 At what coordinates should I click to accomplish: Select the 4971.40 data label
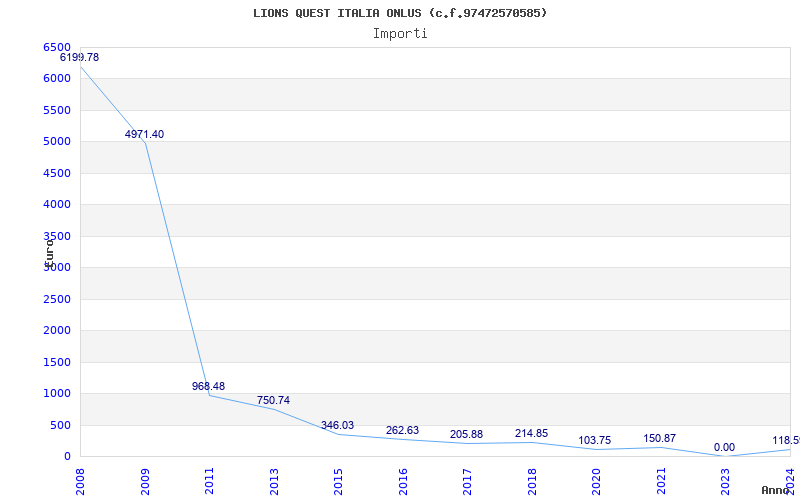tap(144, 135)
